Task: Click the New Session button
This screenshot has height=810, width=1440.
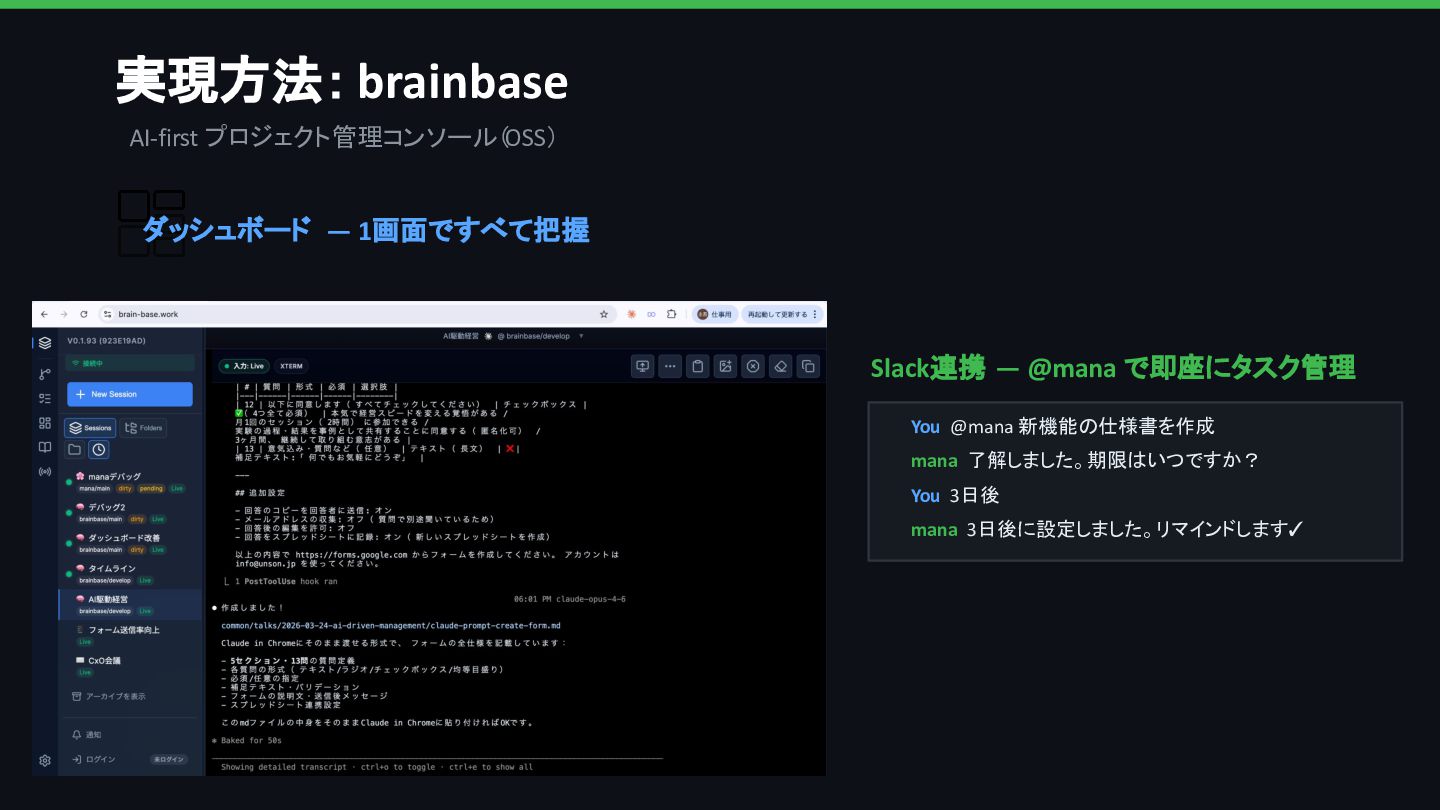Action: (130, 394)
